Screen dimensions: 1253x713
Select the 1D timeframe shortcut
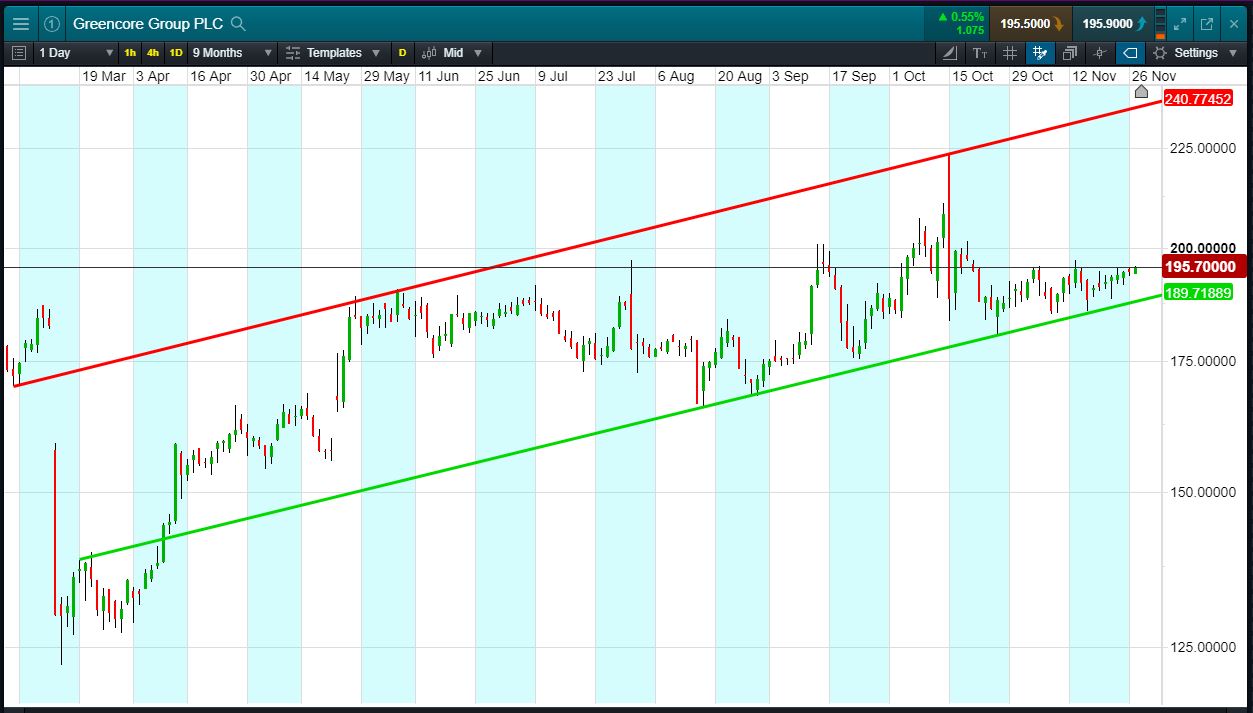click(176, 52)
